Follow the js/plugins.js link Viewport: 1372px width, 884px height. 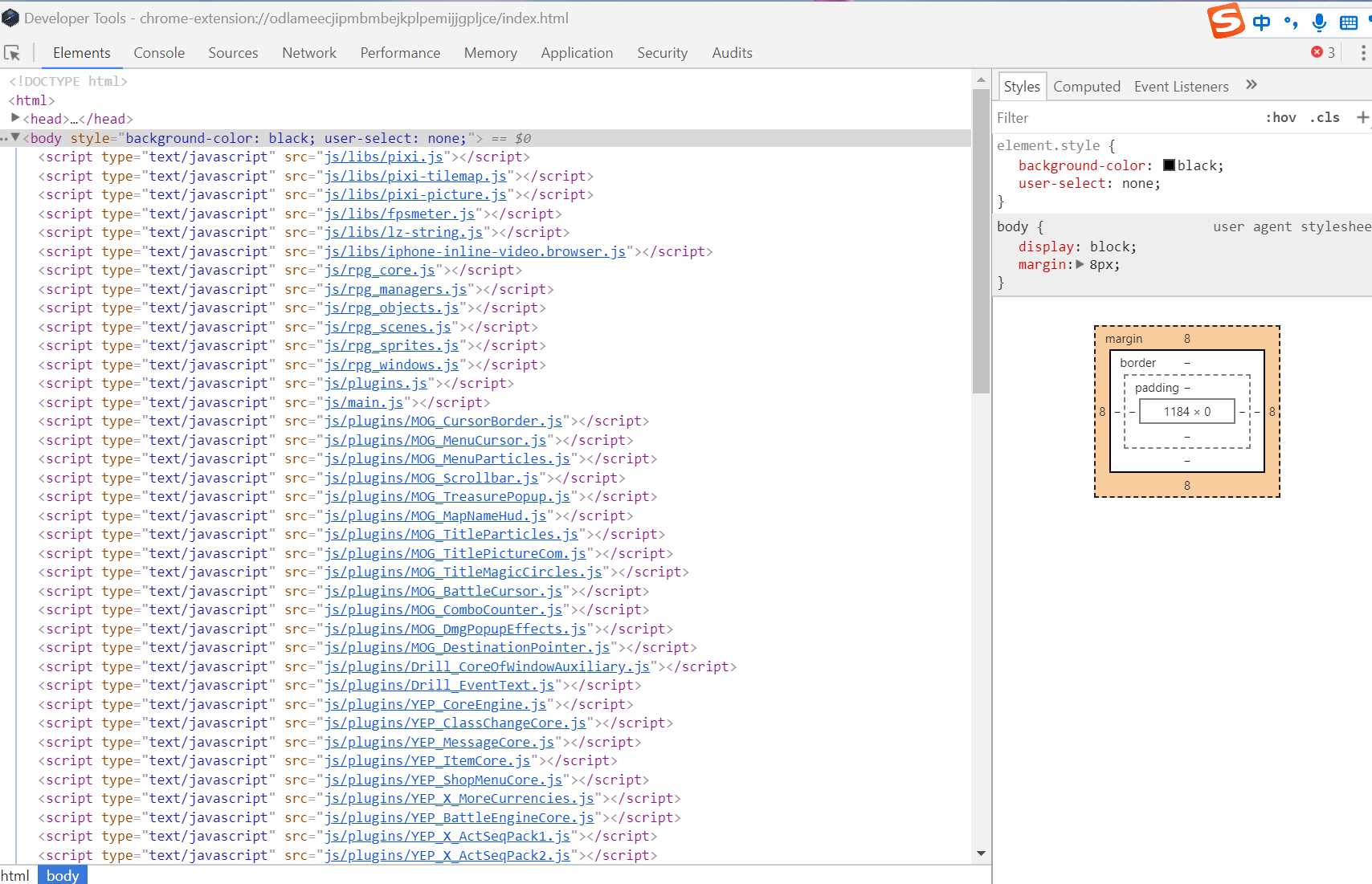pos(376,383)
